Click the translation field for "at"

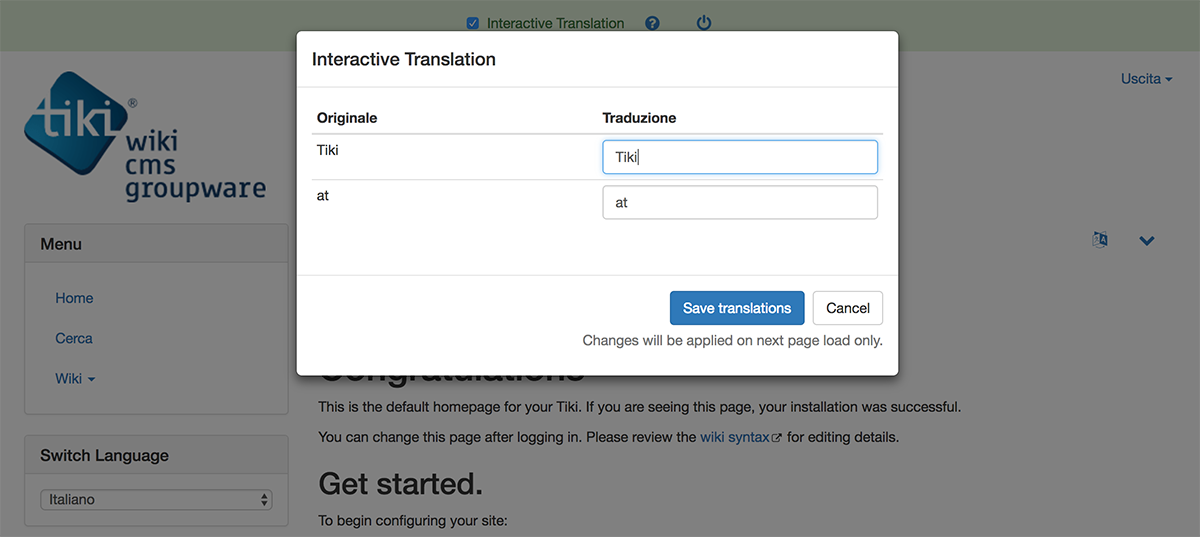pos(740,202)
